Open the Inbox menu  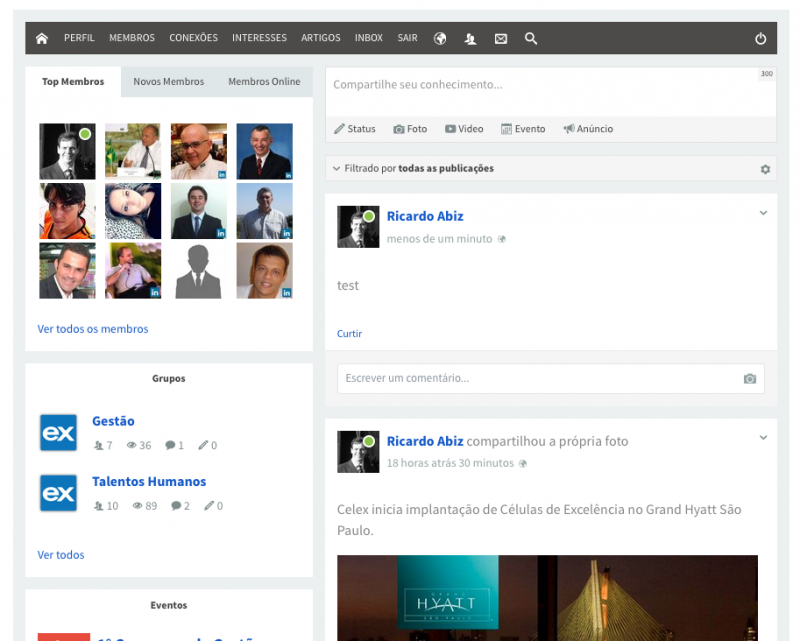(369, 38)
